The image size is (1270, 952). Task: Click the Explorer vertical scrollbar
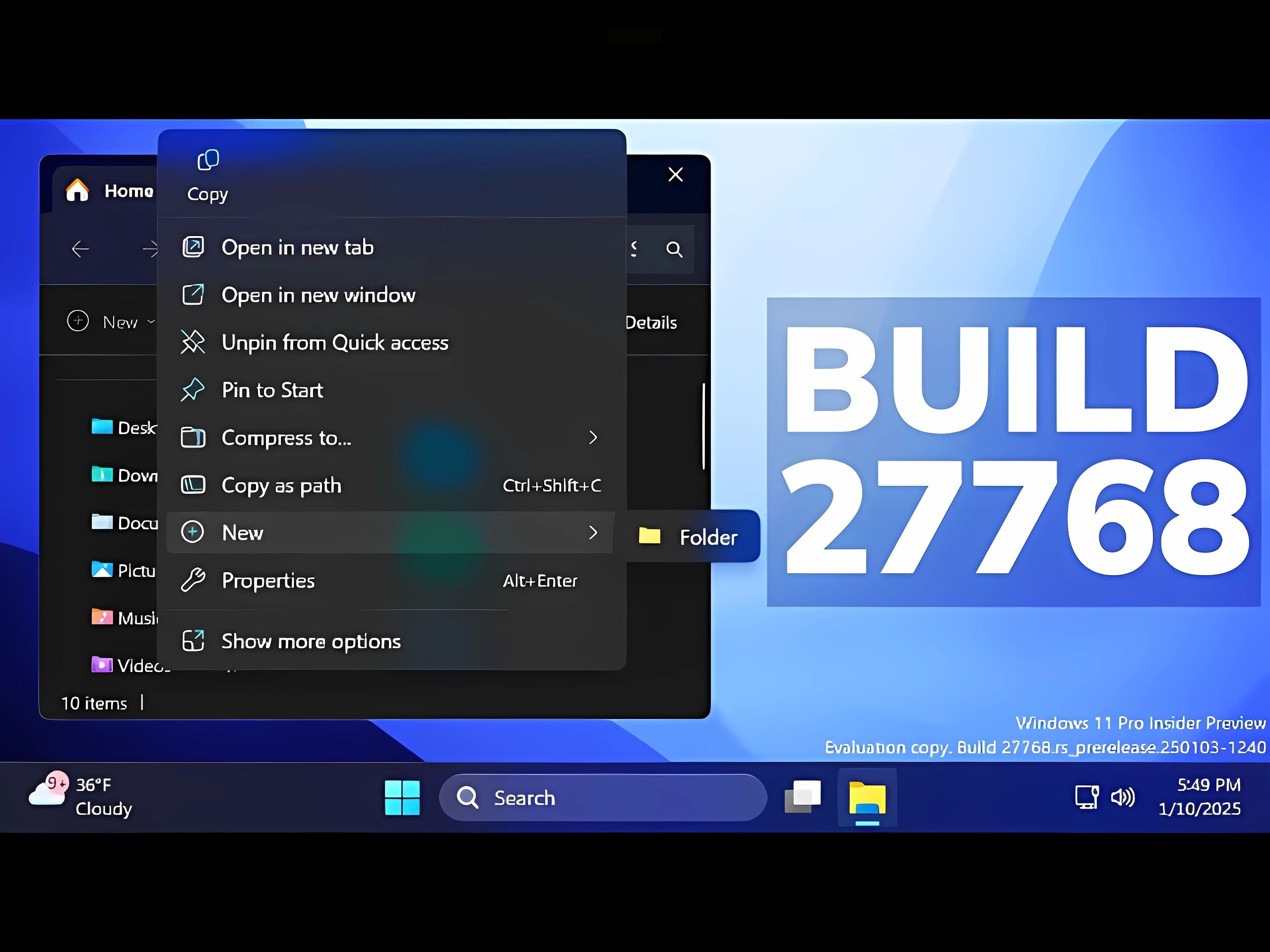703,426
